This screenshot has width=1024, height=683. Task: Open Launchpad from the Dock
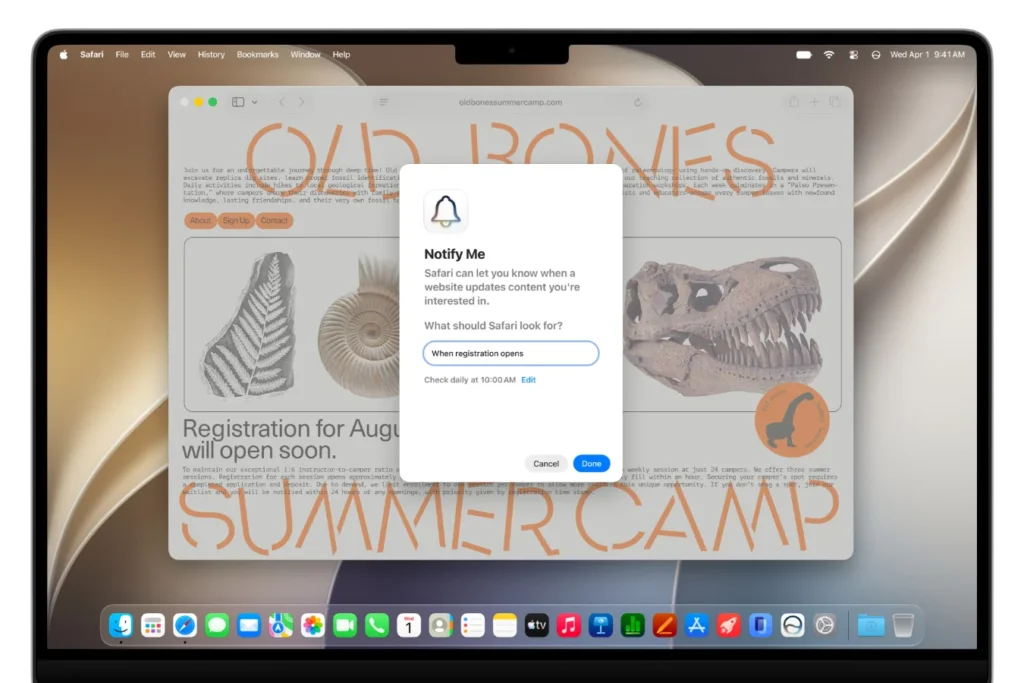pyautogui.click(x=153, y=626)
